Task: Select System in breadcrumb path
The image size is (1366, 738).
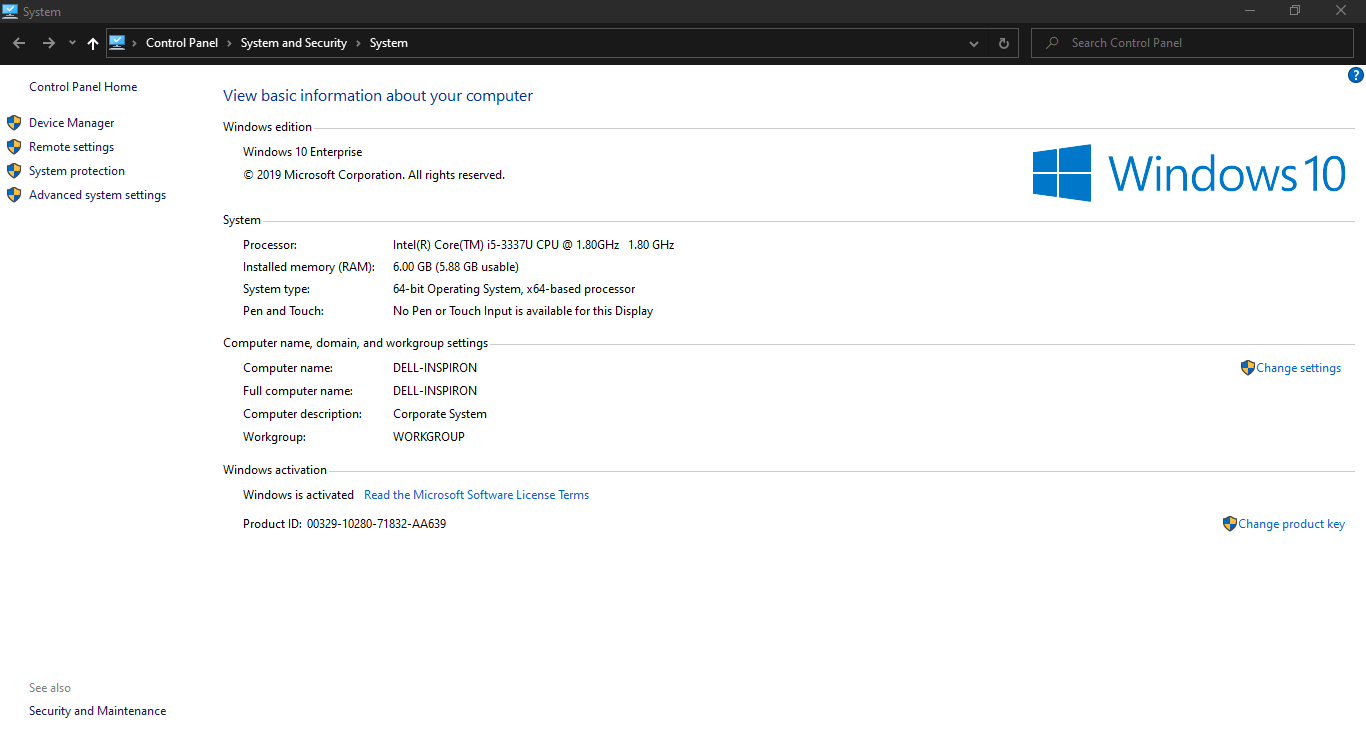Action: tap(389, 43)
